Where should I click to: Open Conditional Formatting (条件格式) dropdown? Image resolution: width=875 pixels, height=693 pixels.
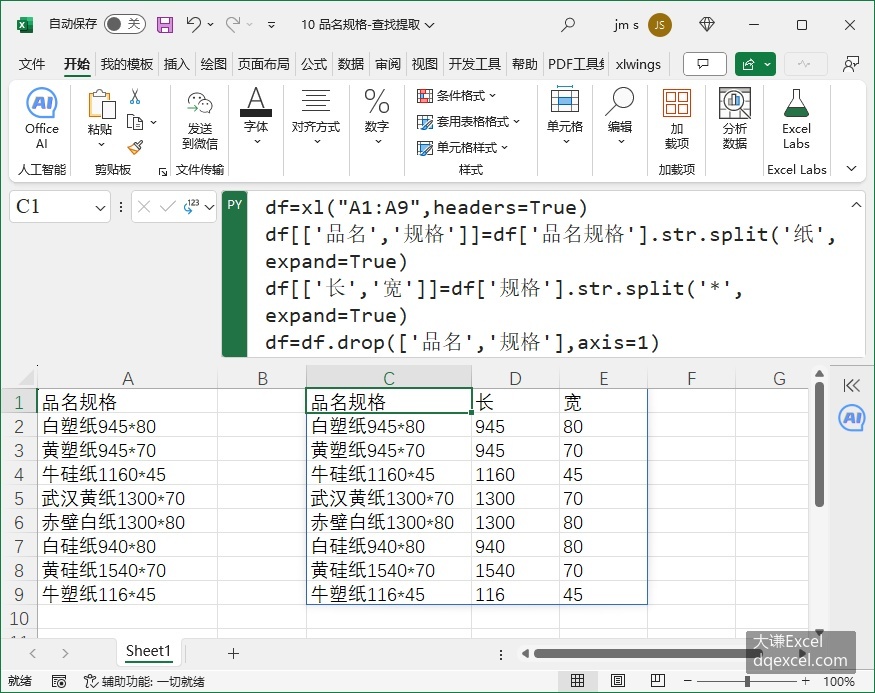click(x=456, y=96)
